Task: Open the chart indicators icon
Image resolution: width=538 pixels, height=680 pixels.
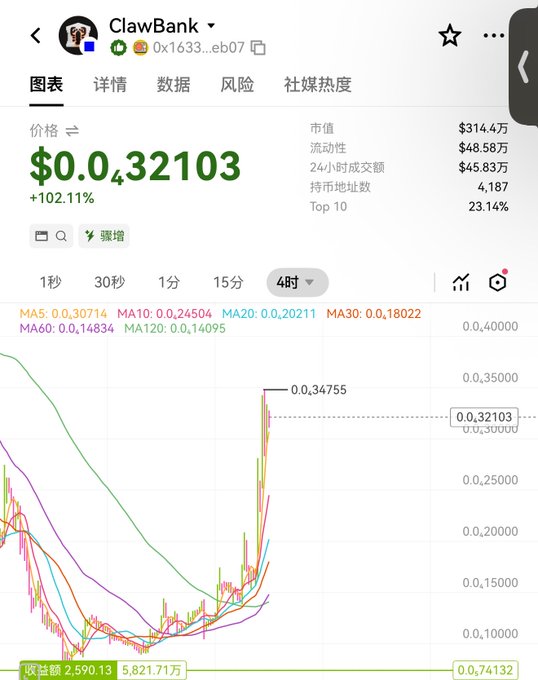Action: click(x=461, y=282)
